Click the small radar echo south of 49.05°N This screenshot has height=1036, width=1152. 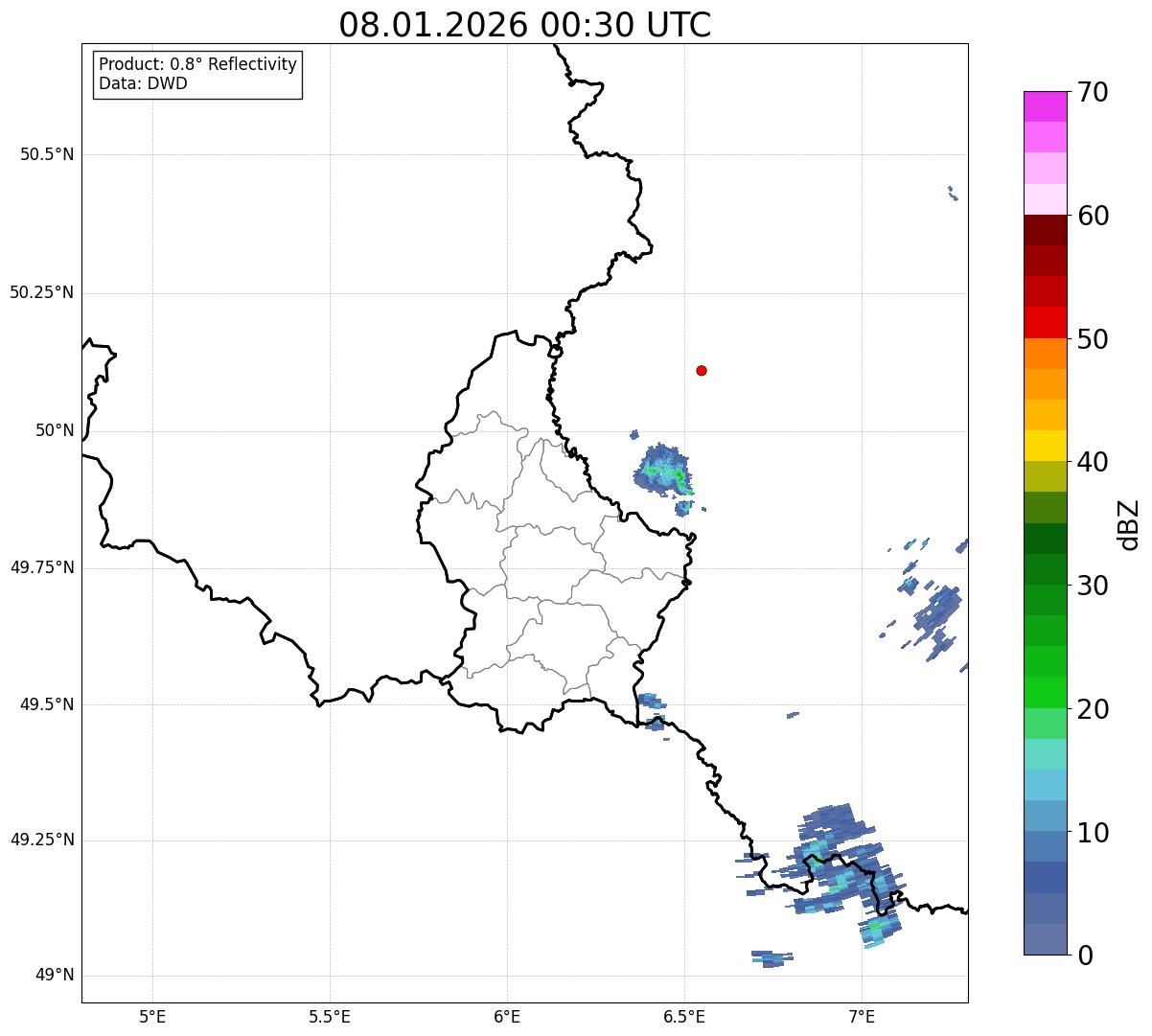(772, 957)
